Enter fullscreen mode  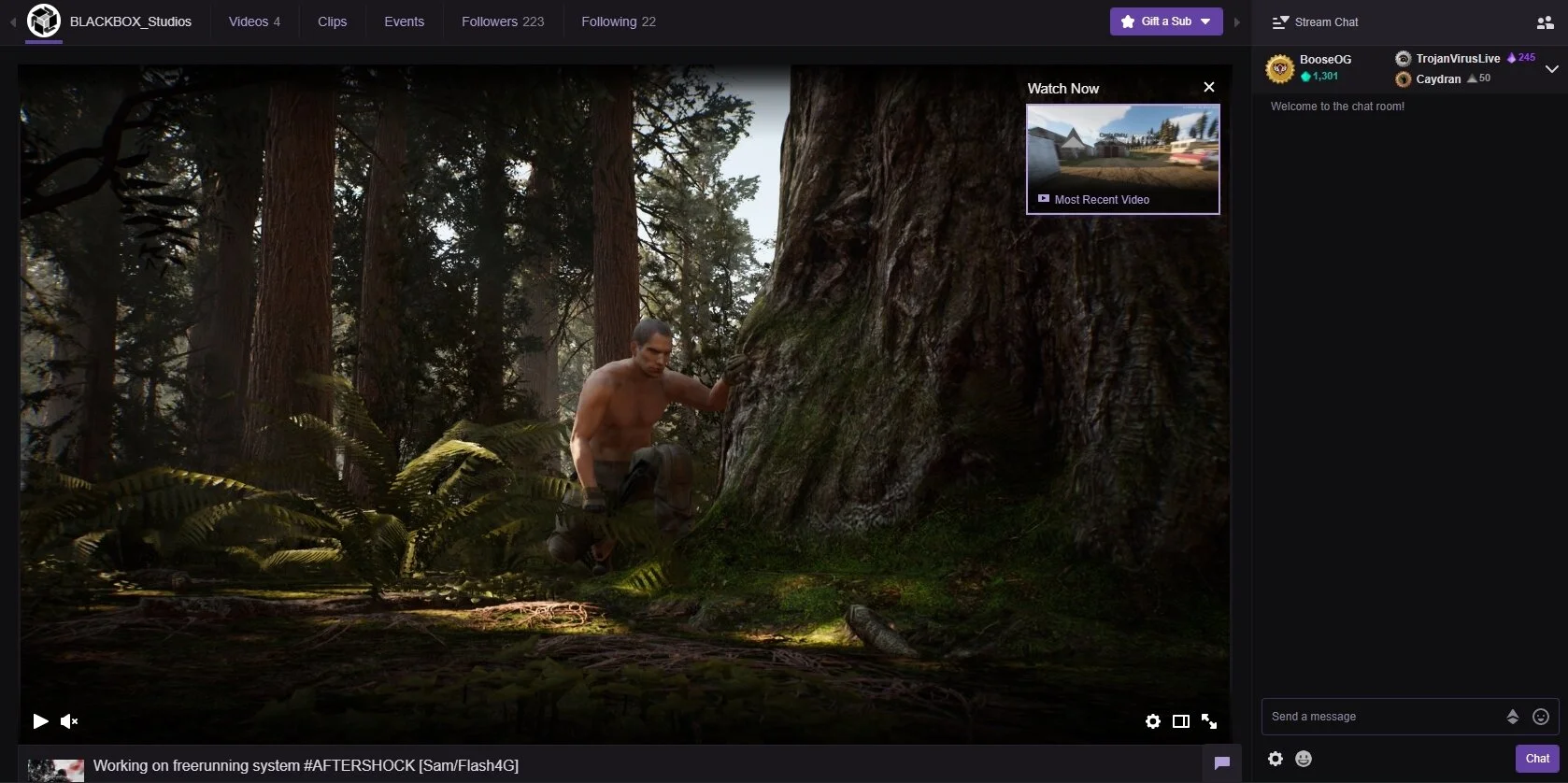[x=1209, y=721]
